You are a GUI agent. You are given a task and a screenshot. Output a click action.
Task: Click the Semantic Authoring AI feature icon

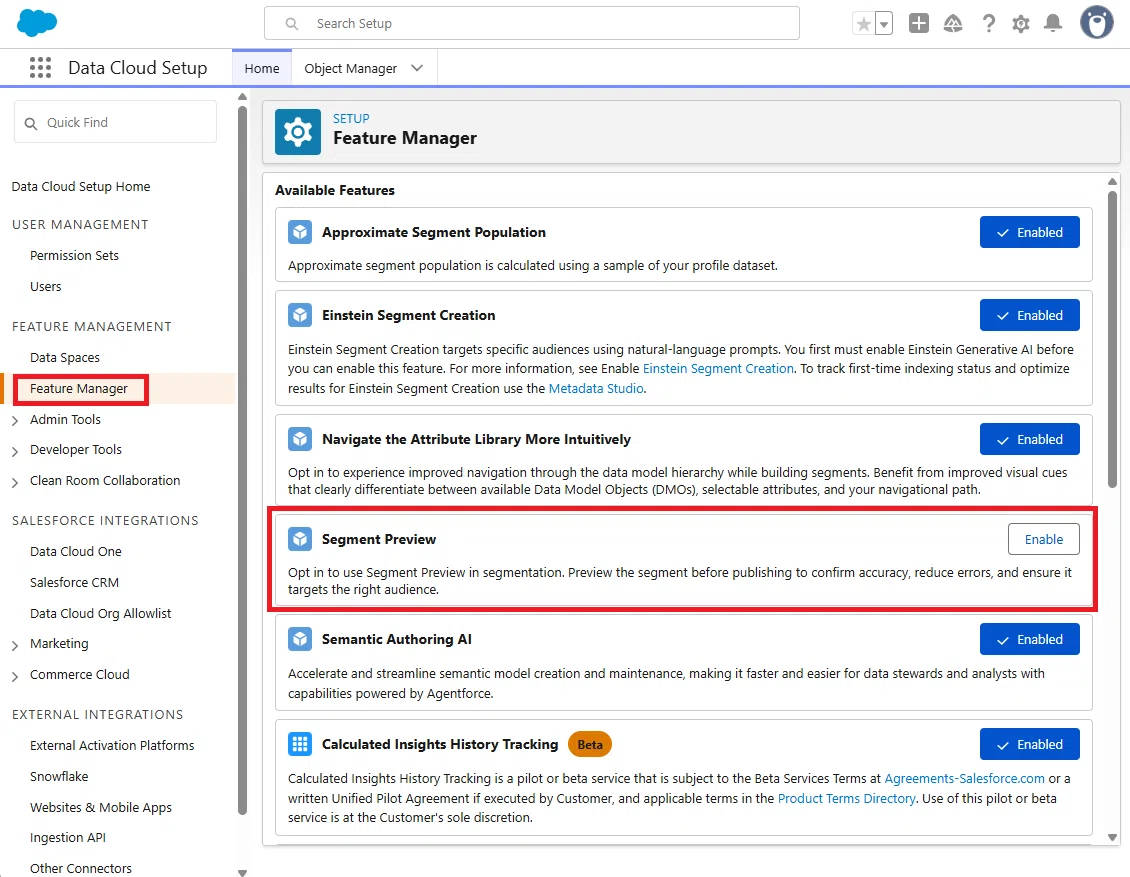point(300,639)
